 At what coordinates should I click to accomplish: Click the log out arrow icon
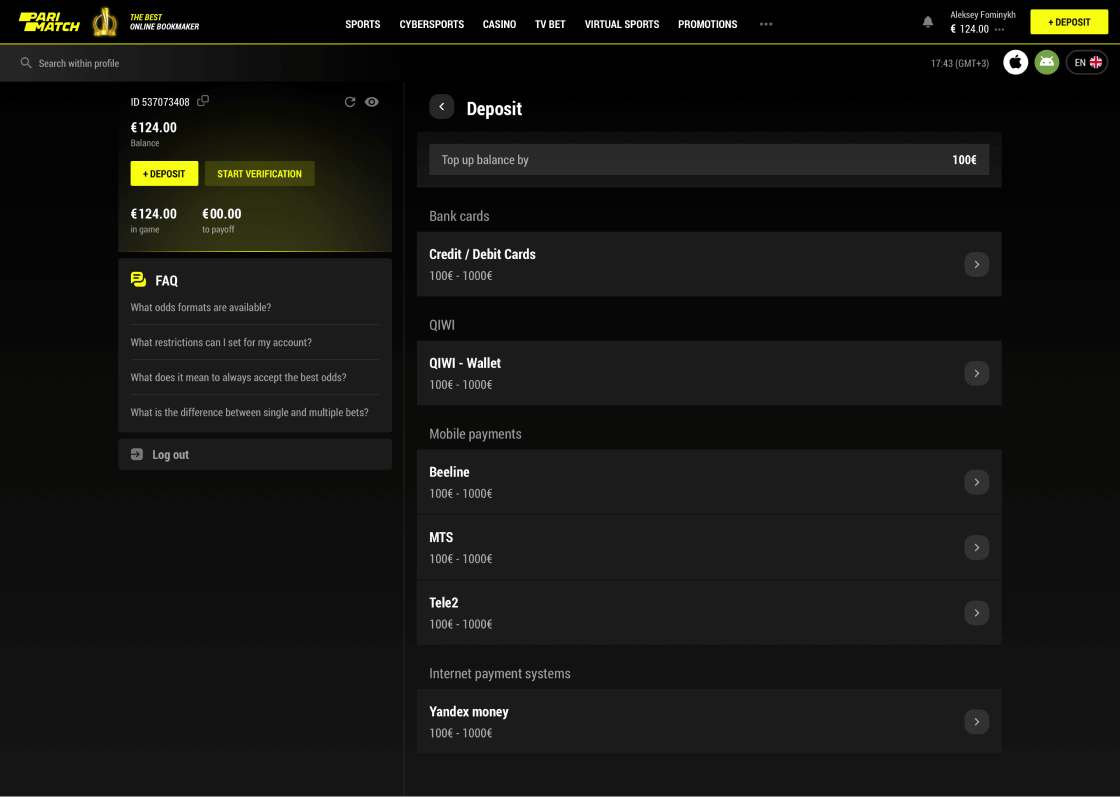(x=137, y=454)
